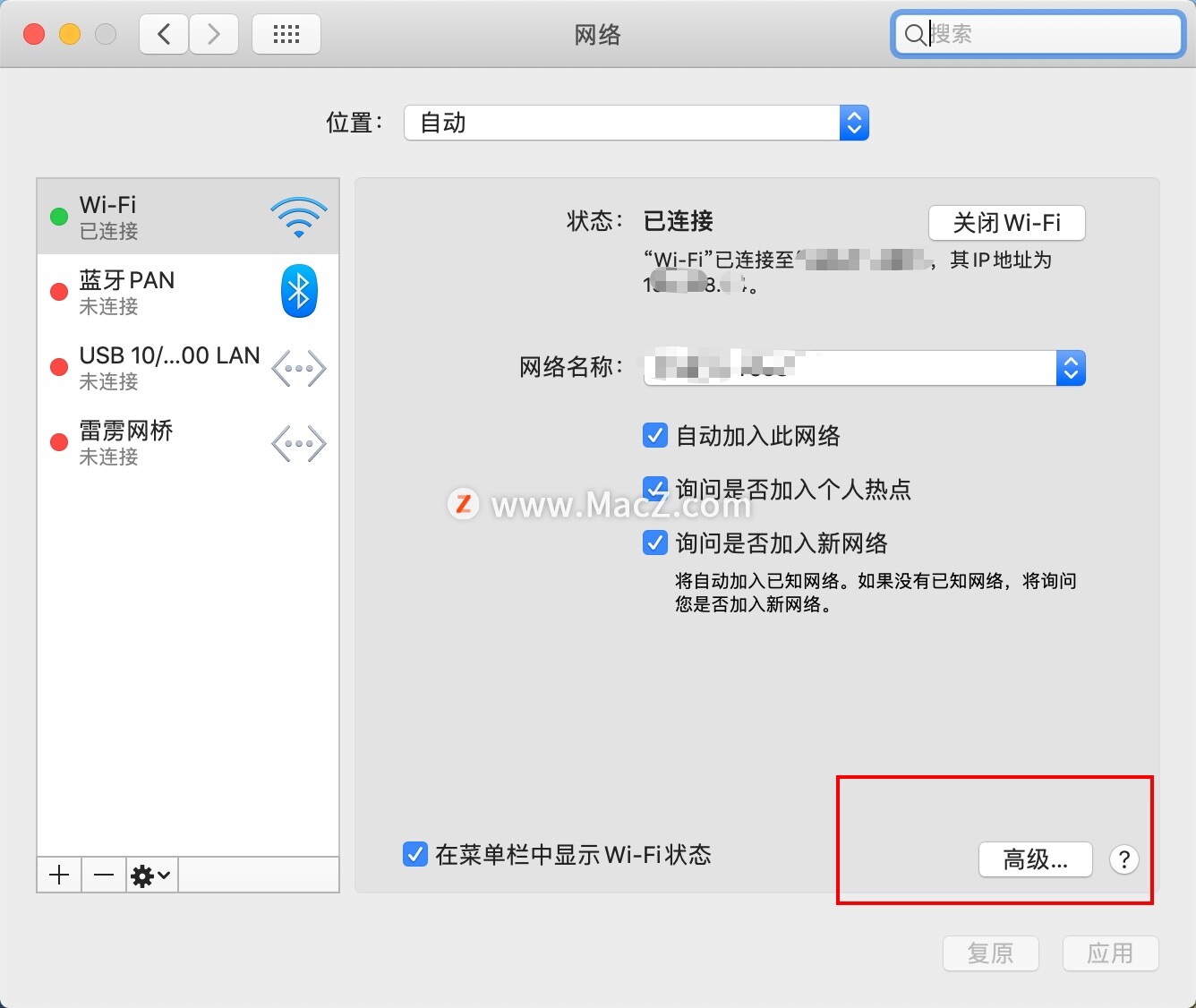1196x1008 pixels.
Task: Go forward with the right chevron button
Action: click(213, 34)
